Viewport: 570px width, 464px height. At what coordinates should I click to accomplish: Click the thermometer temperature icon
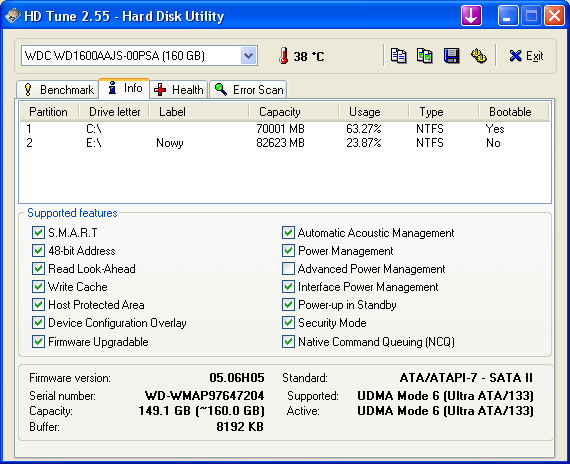(x=284, y=56)
